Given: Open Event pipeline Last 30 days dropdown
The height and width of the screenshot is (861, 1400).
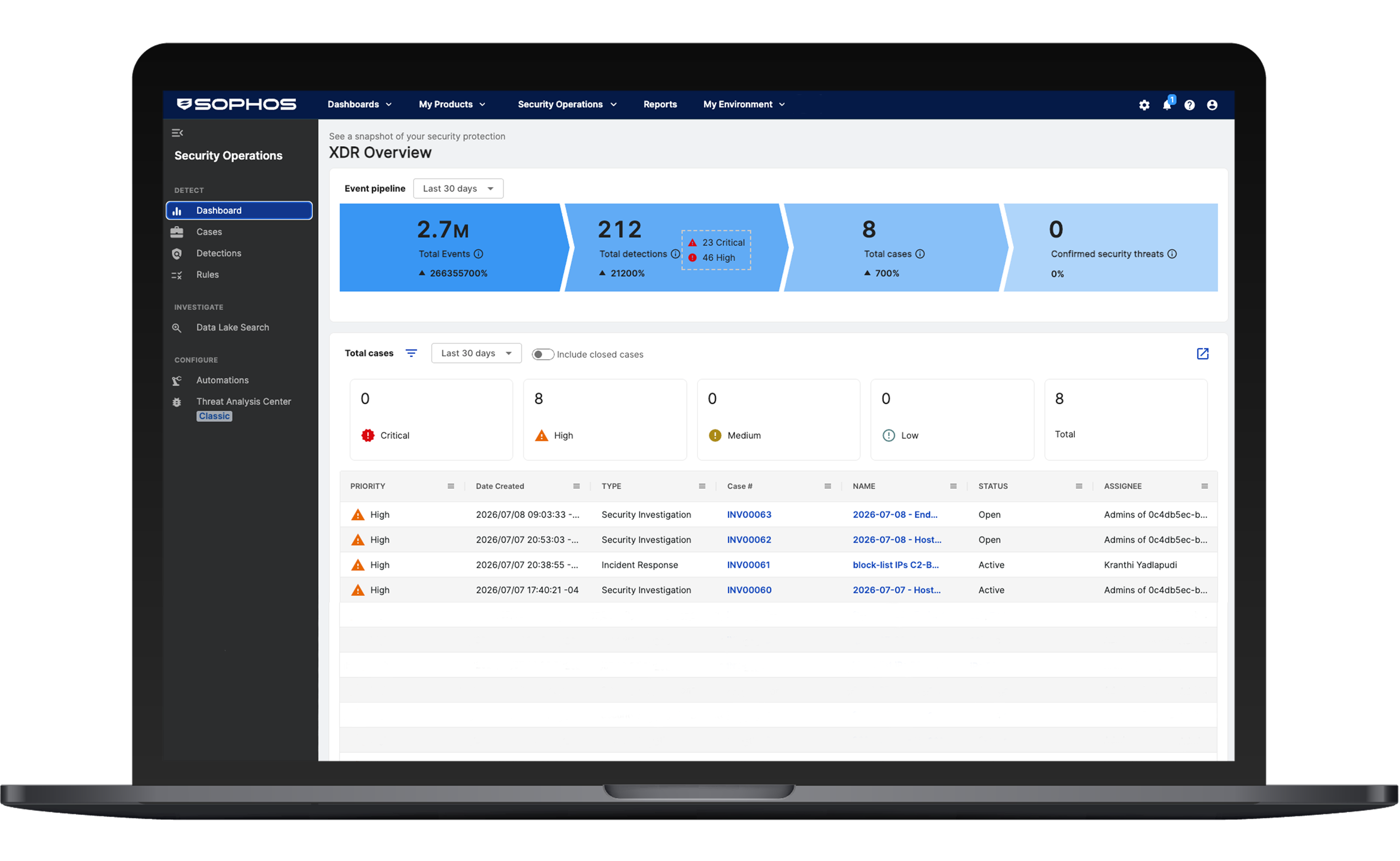Looking at the screenshot, I should (458, 188).
